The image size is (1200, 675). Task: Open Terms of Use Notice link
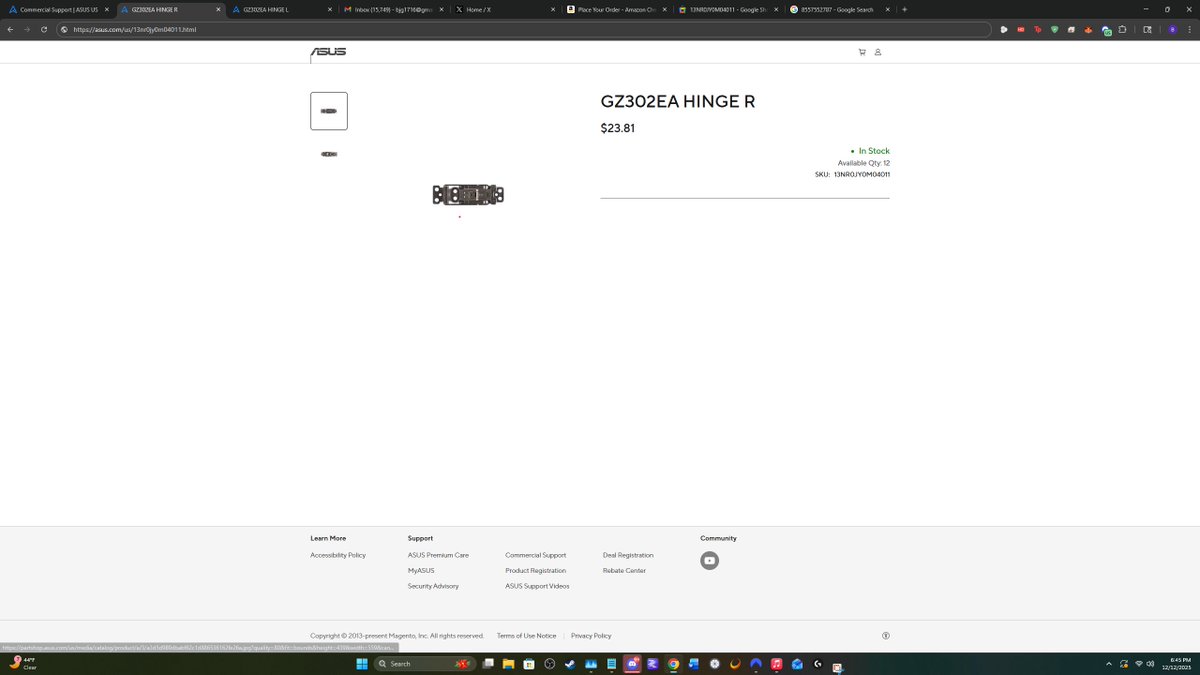tap(526, 636)
